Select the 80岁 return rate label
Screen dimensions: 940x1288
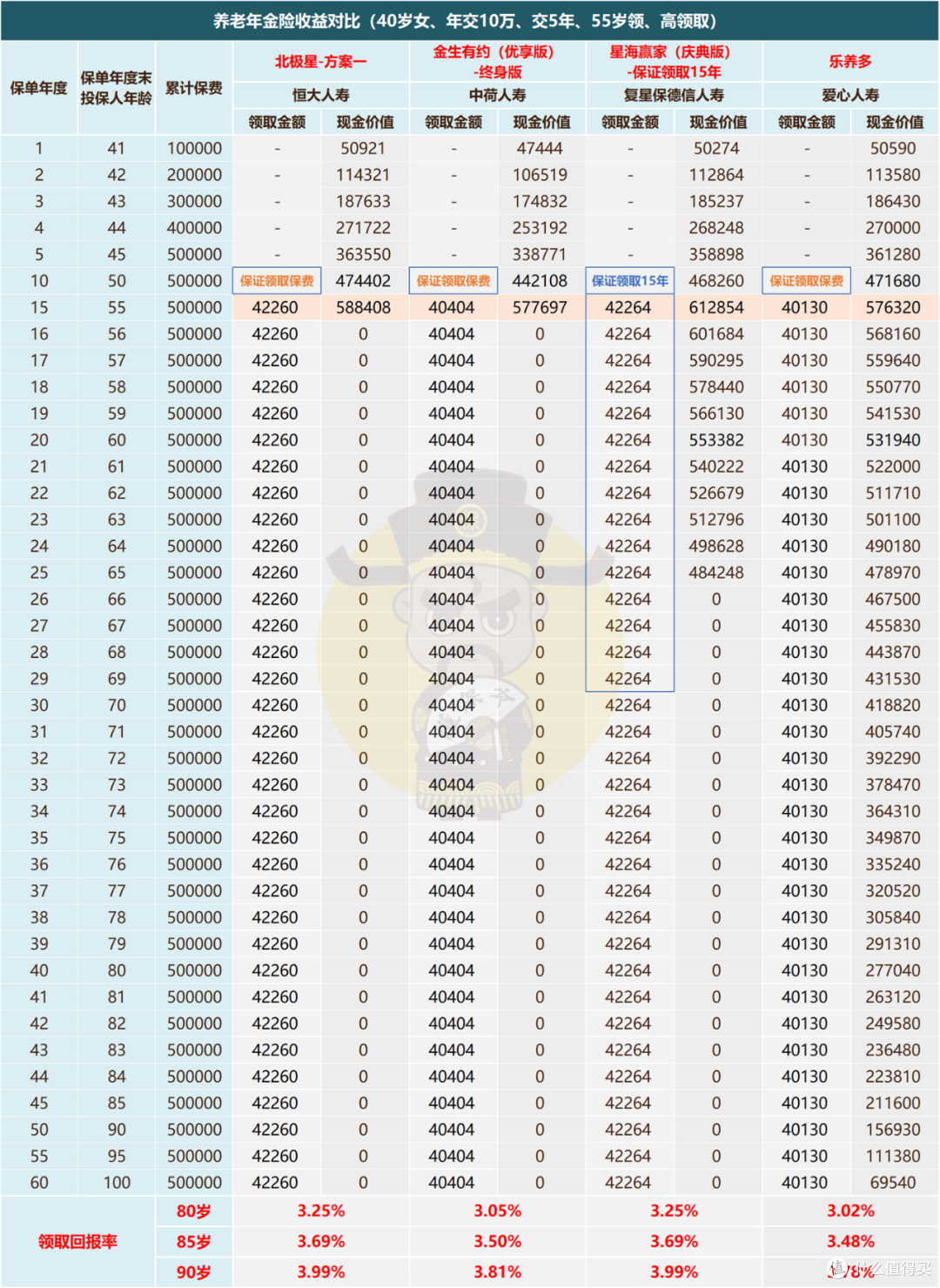pyautogui.click(x=193, y=1211)
